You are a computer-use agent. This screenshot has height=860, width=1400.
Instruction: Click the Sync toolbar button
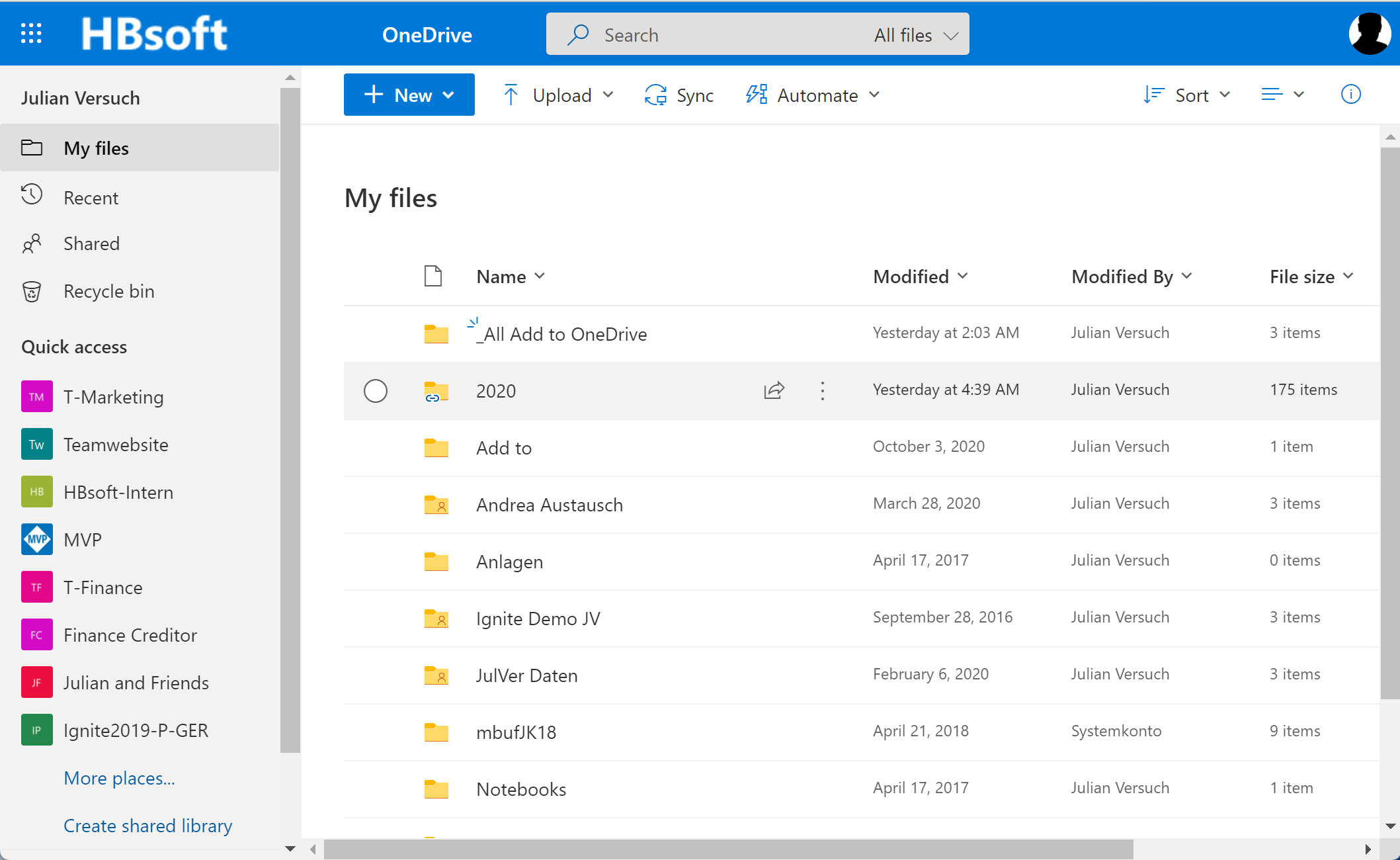(x=679, y=95)
